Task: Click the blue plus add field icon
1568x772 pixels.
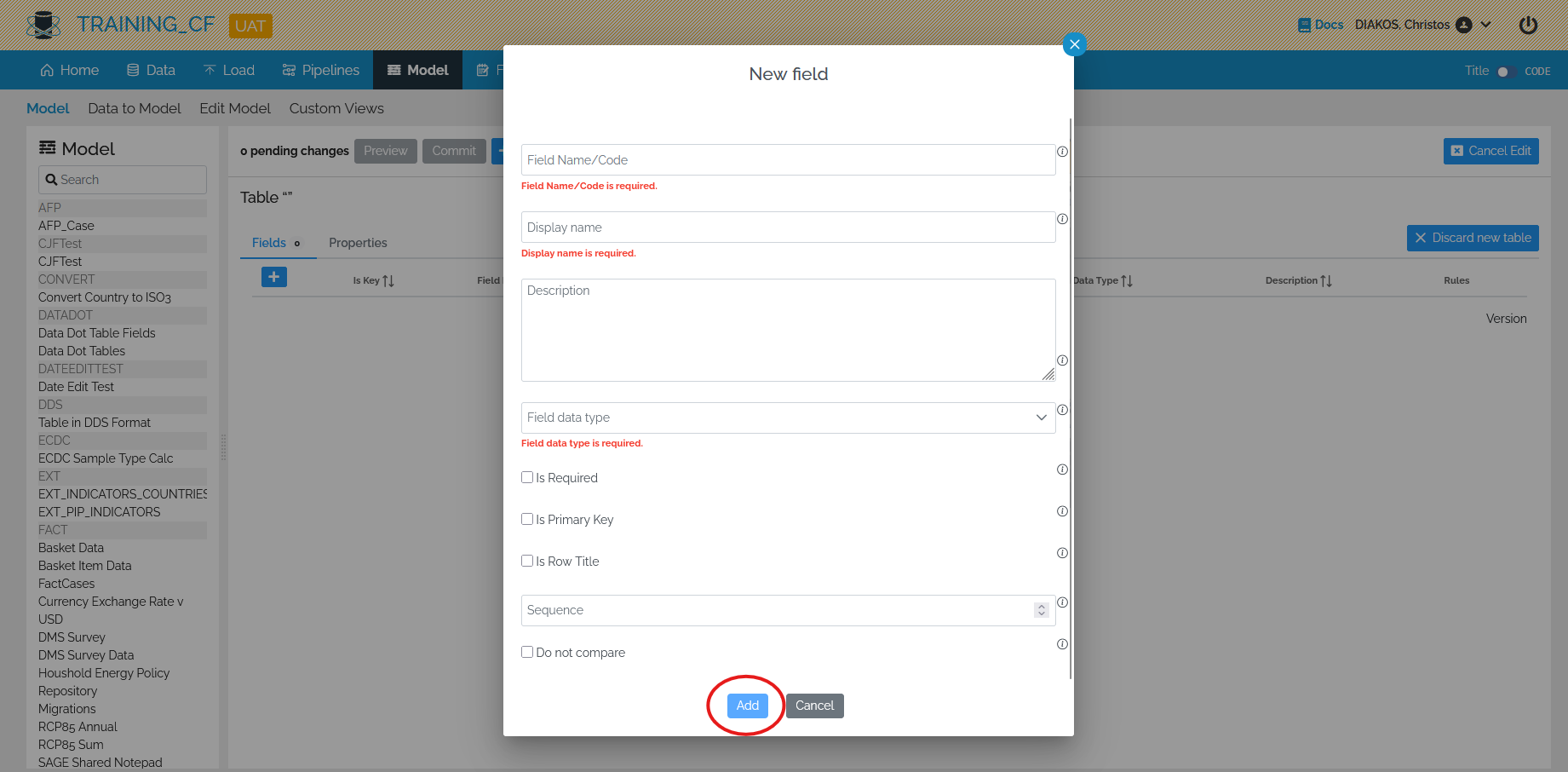Action: (x=274, y=277)
